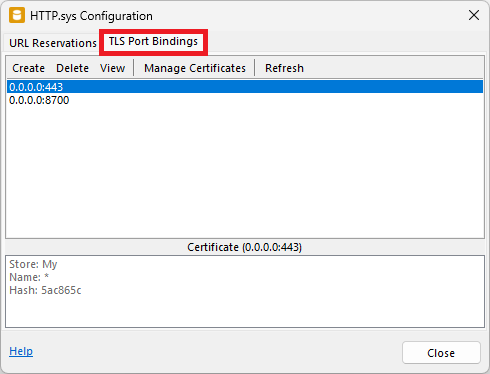Select the 0.0.0.0:443 binding

click(245, 87)
